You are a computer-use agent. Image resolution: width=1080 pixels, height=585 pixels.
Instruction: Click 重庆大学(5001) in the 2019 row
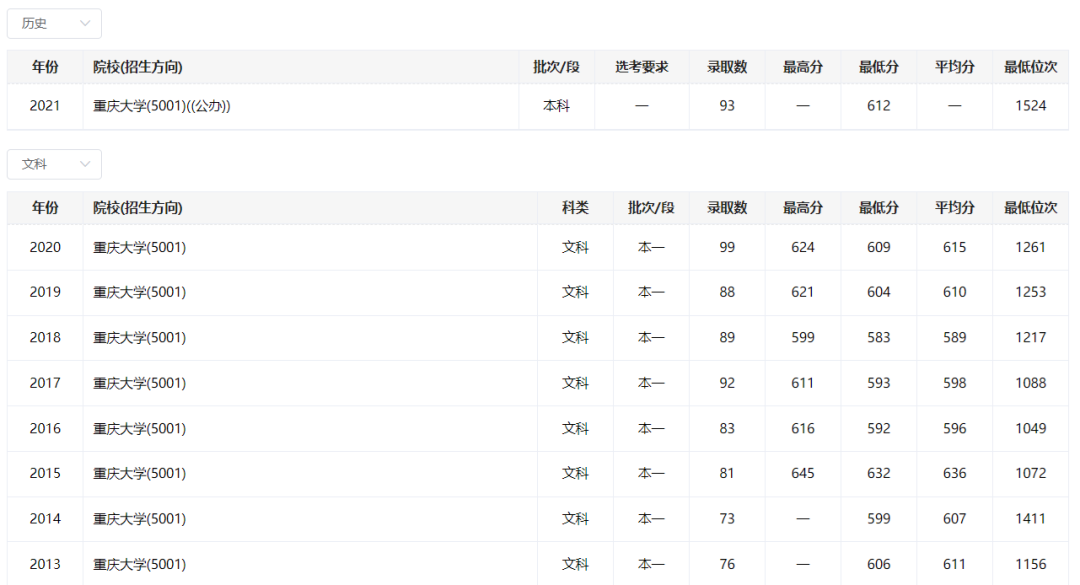[x=139, y=292]
